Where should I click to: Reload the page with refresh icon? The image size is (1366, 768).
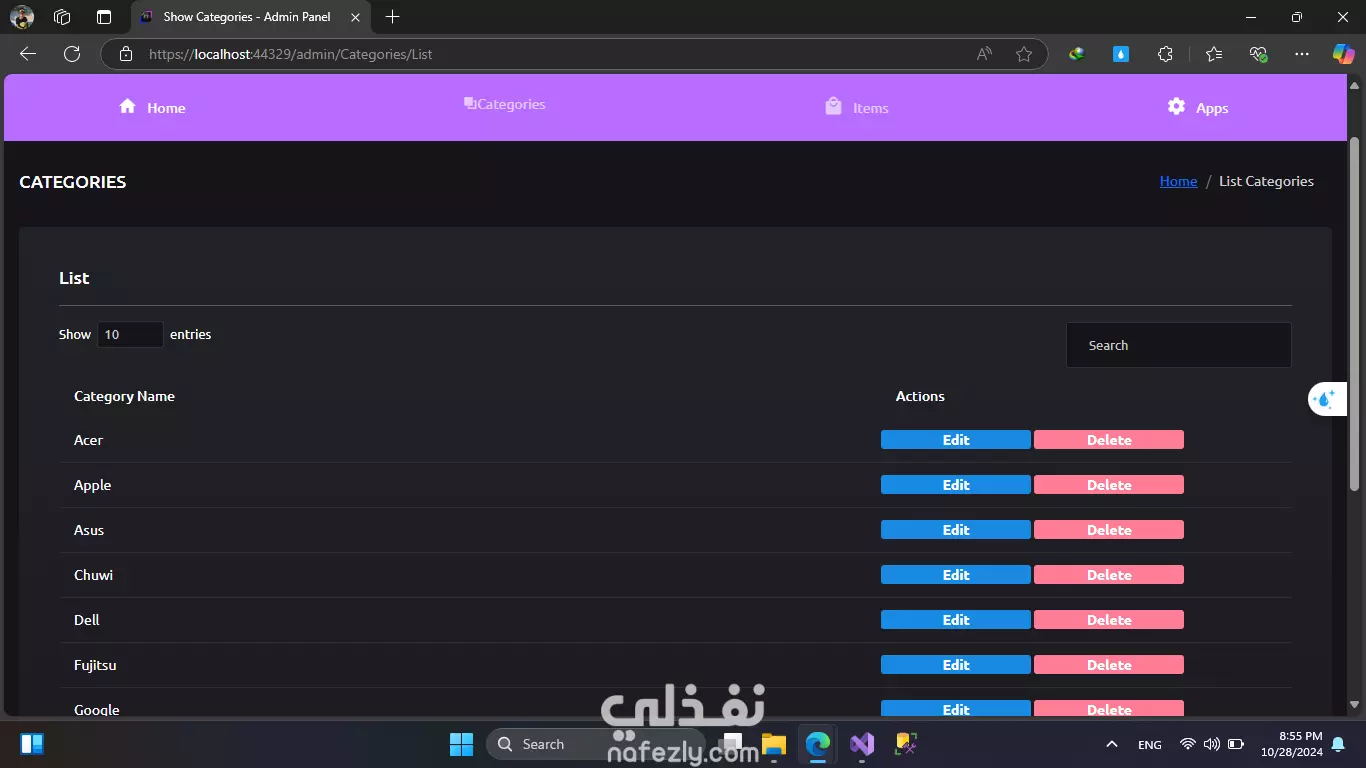click(x=72, y=54)
